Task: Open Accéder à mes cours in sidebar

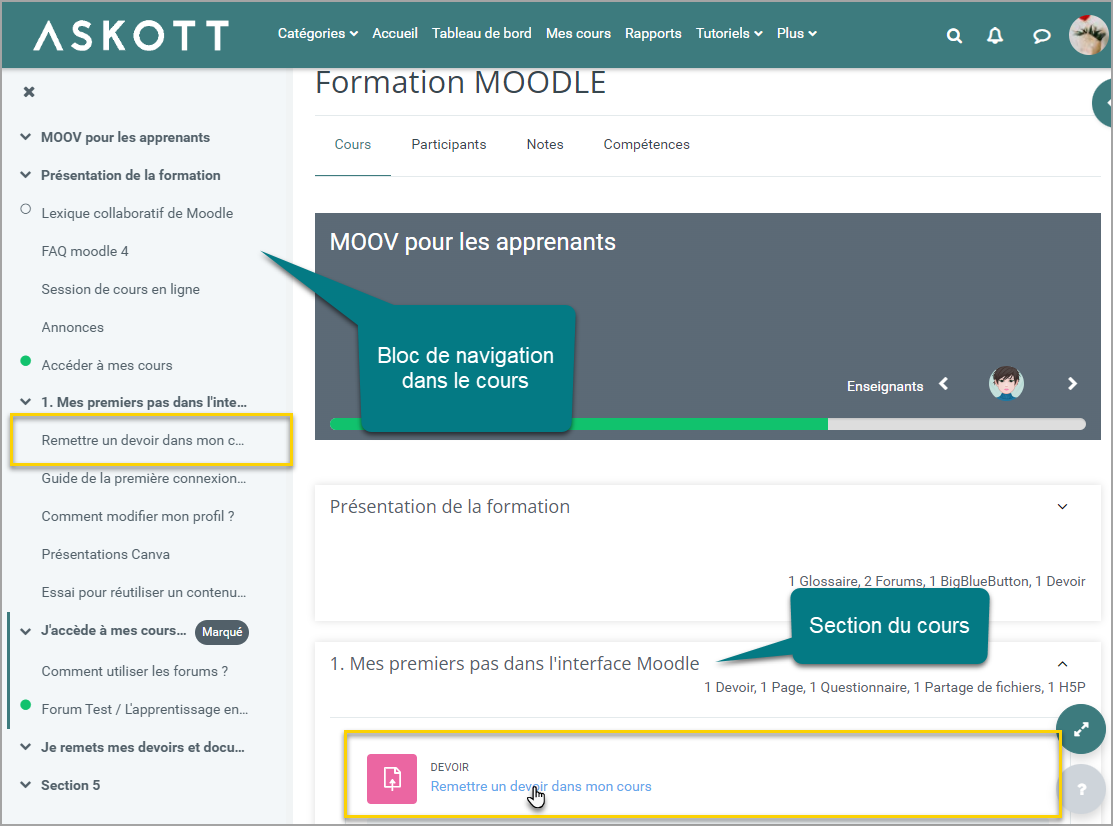Action: tap(107, 365)
